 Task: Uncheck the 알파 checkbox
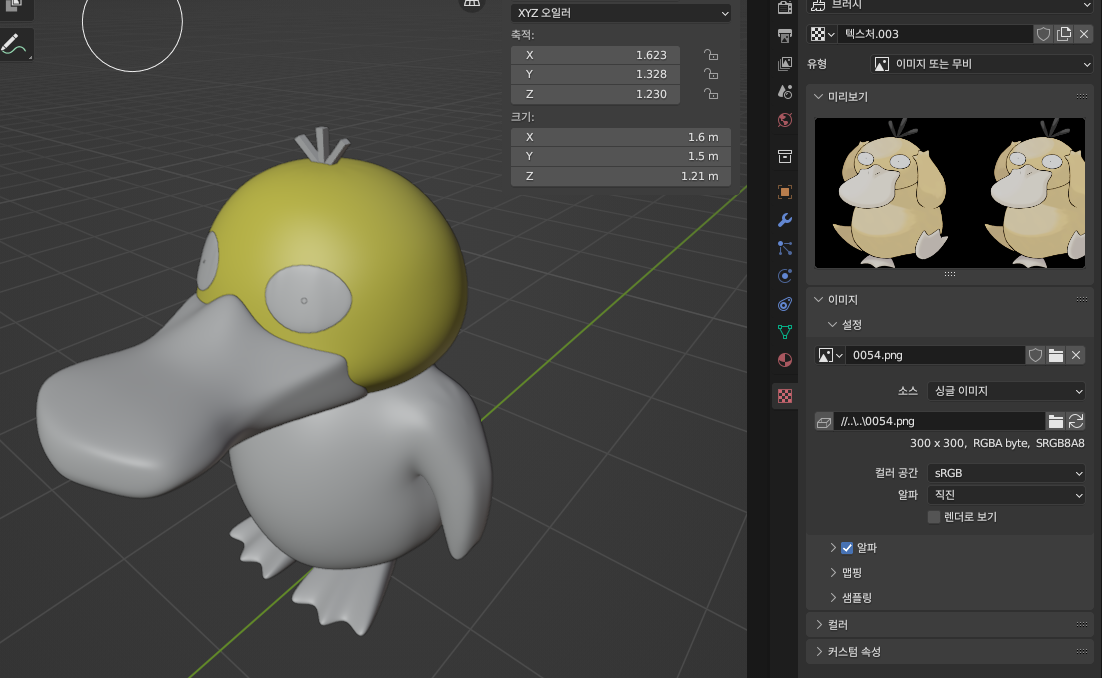tap(847, 548)
